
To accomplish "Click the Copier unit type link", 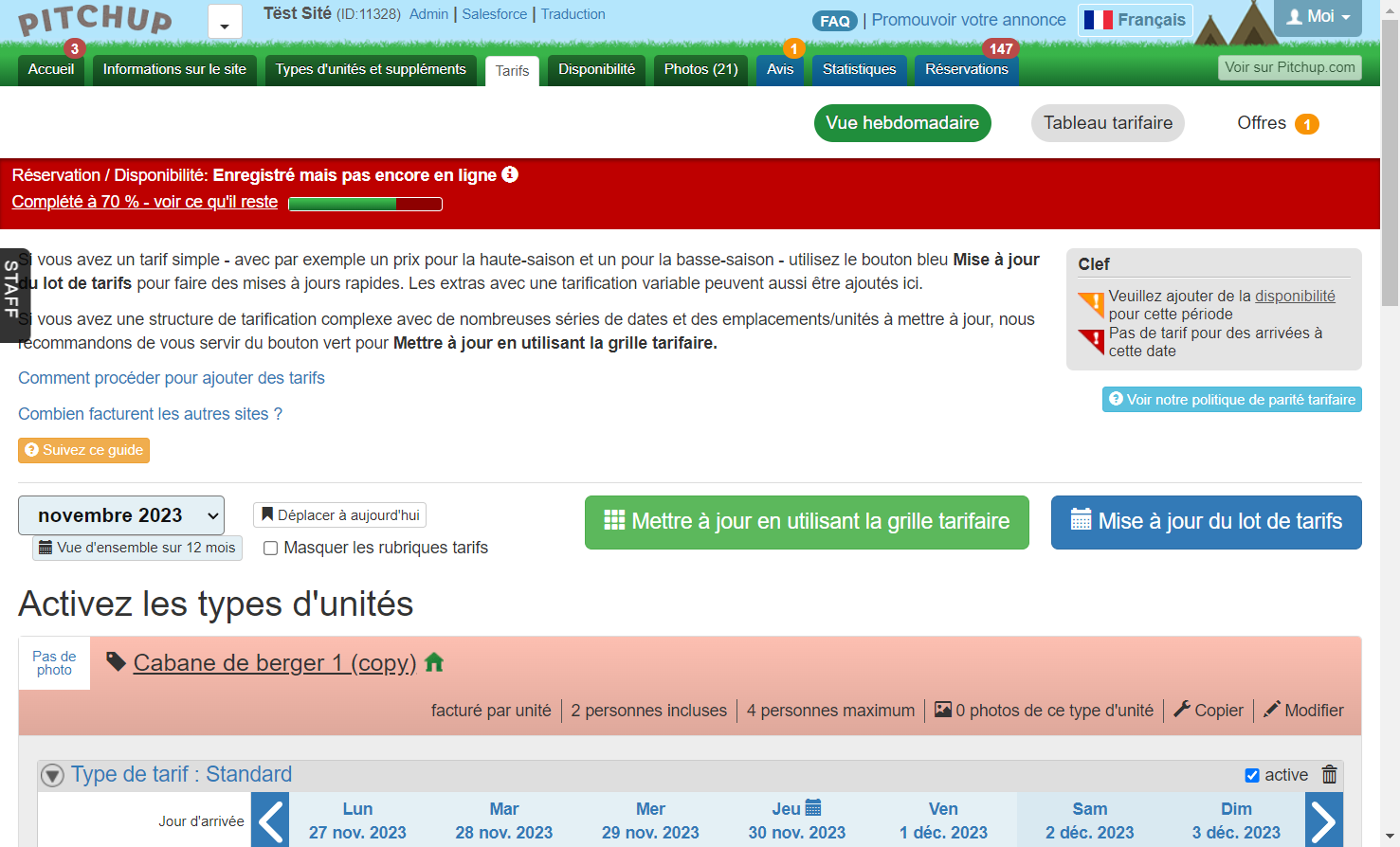I will [x=1209, y=711].
